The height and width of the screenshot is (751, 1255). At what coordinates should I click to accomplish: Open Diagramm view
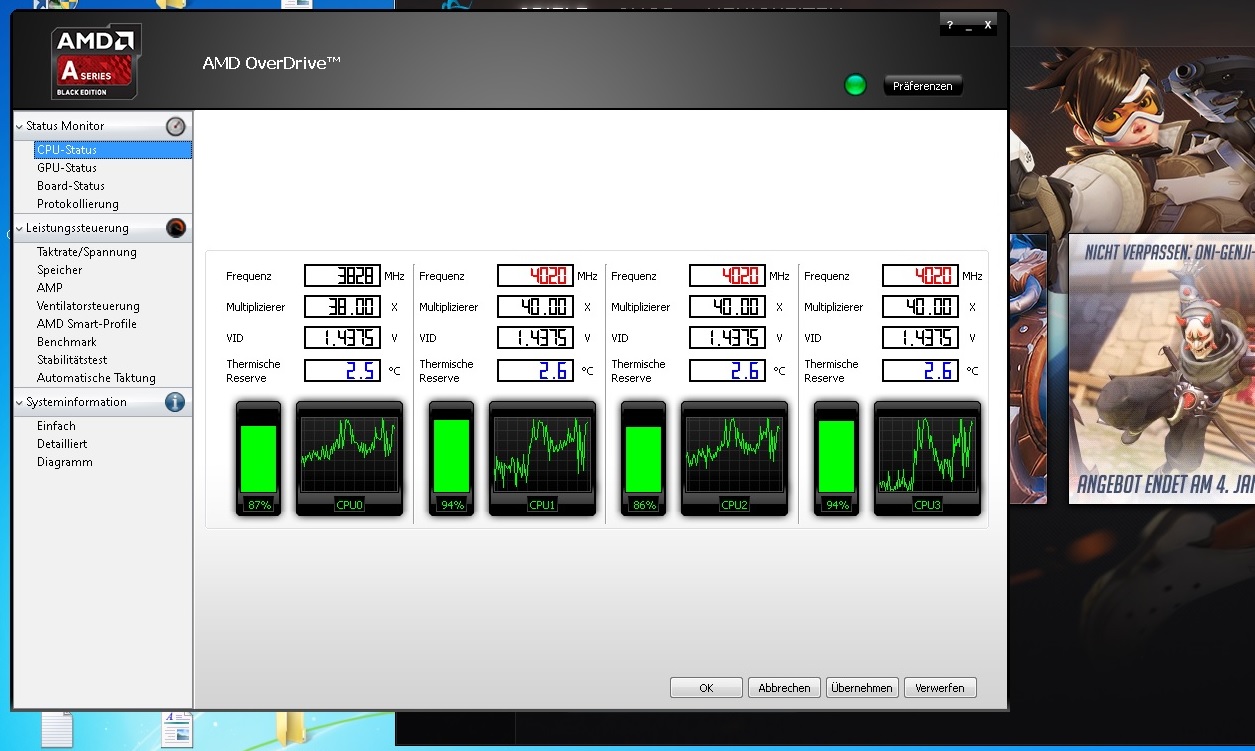coord(65,462)
